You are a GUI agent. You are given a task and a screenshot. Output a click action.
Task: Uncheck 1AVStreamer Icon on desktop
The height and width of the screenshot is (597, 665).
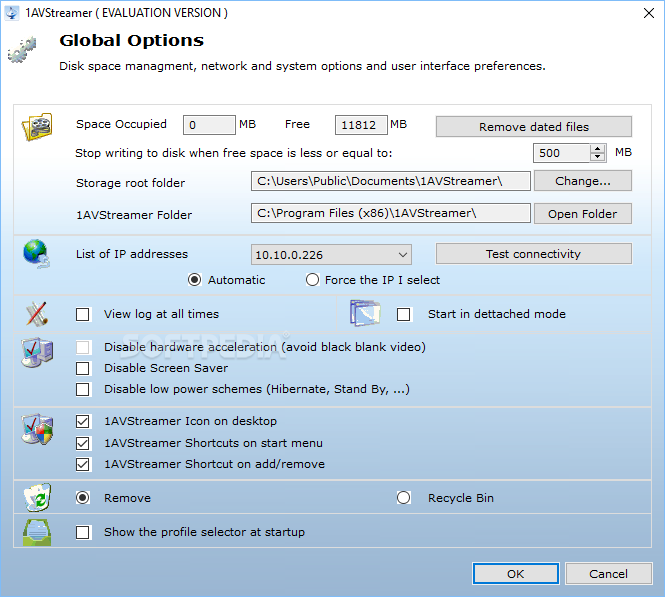point(83,421)
